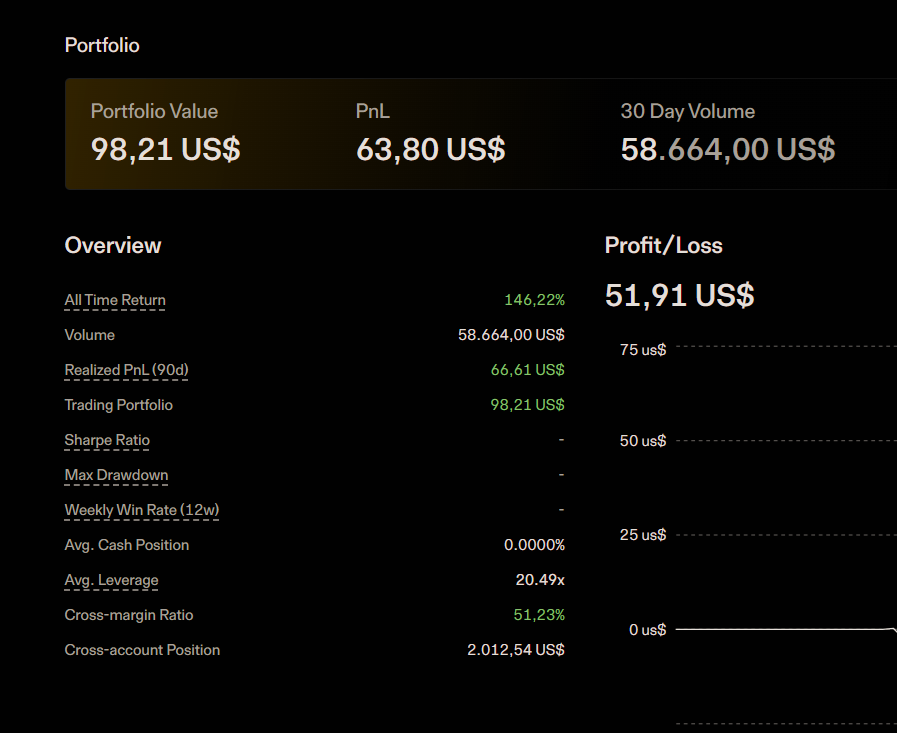Click the 25 us$ chart axis label
Screen dimensions: 897x733
(x=643, y=534)
